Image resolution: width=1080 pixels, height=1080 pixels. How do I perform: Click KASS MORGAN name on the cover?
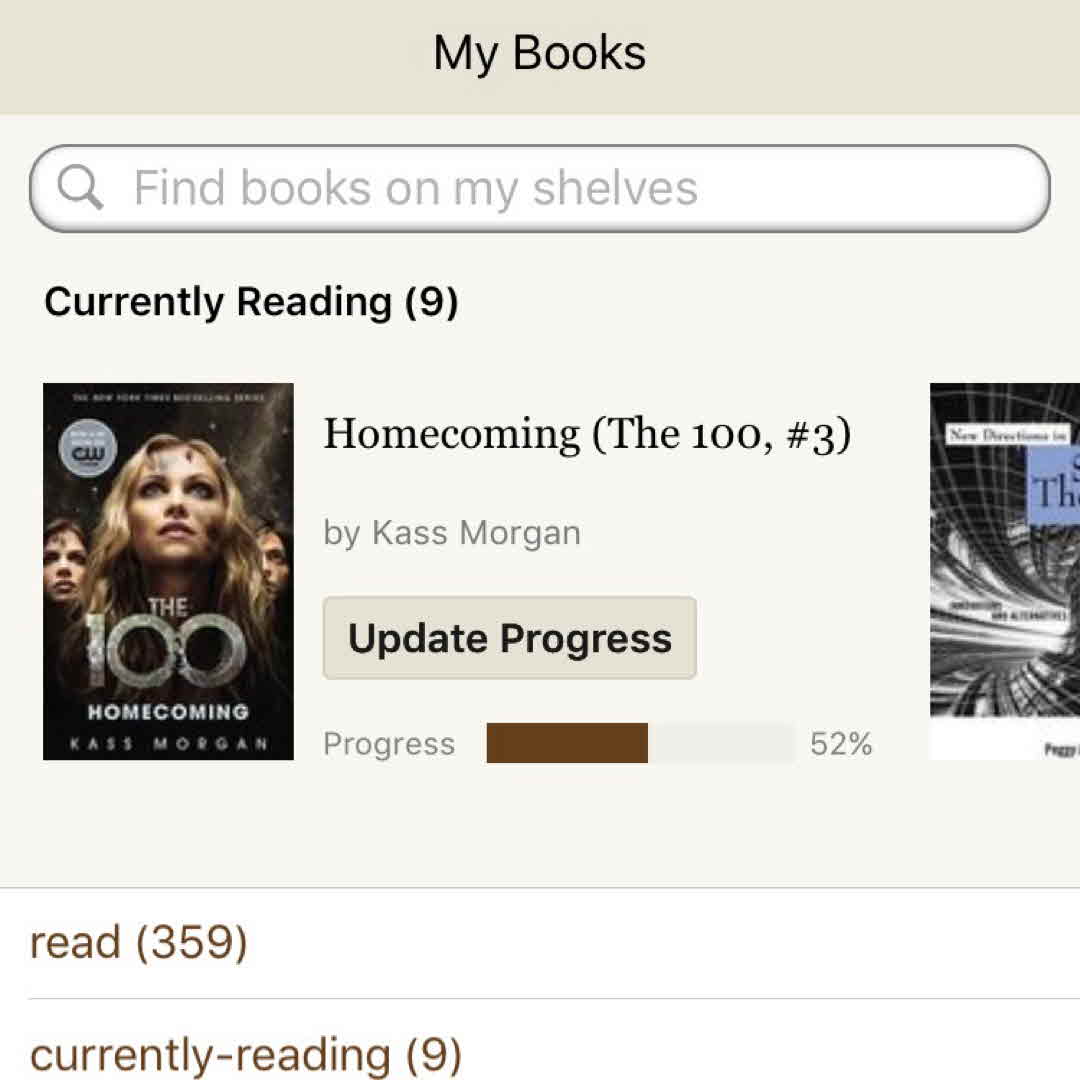pos(168,744)
